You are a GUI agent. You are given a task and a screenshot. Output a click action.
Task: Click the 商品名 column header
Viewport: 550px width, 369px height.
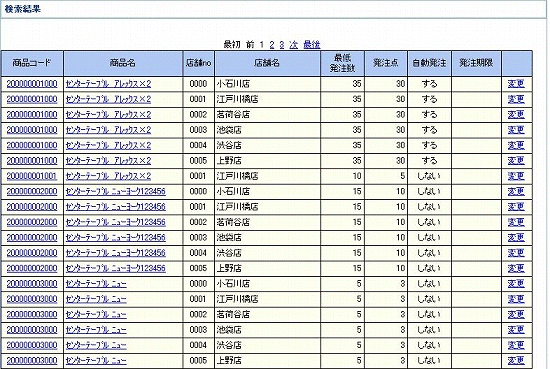pos(123,63)
